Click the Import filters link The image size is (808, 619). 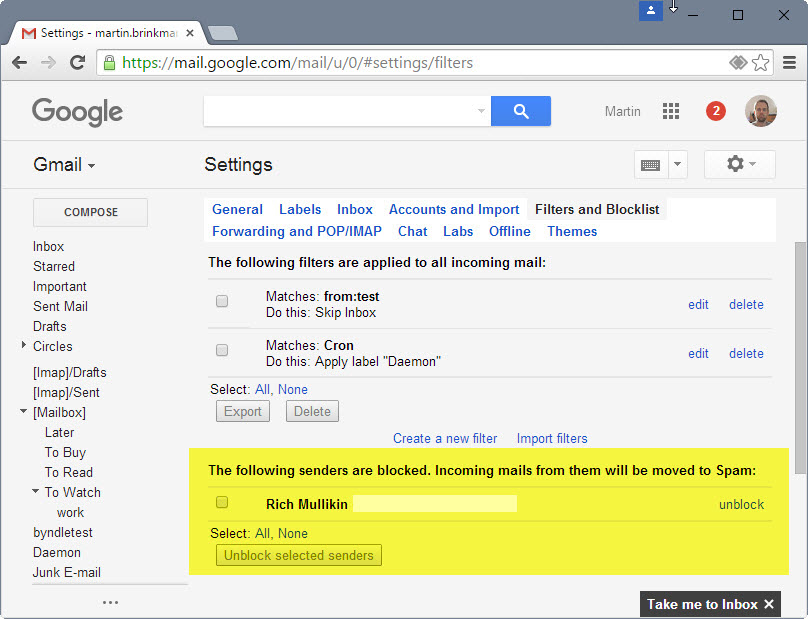click(x=552, y=439)
